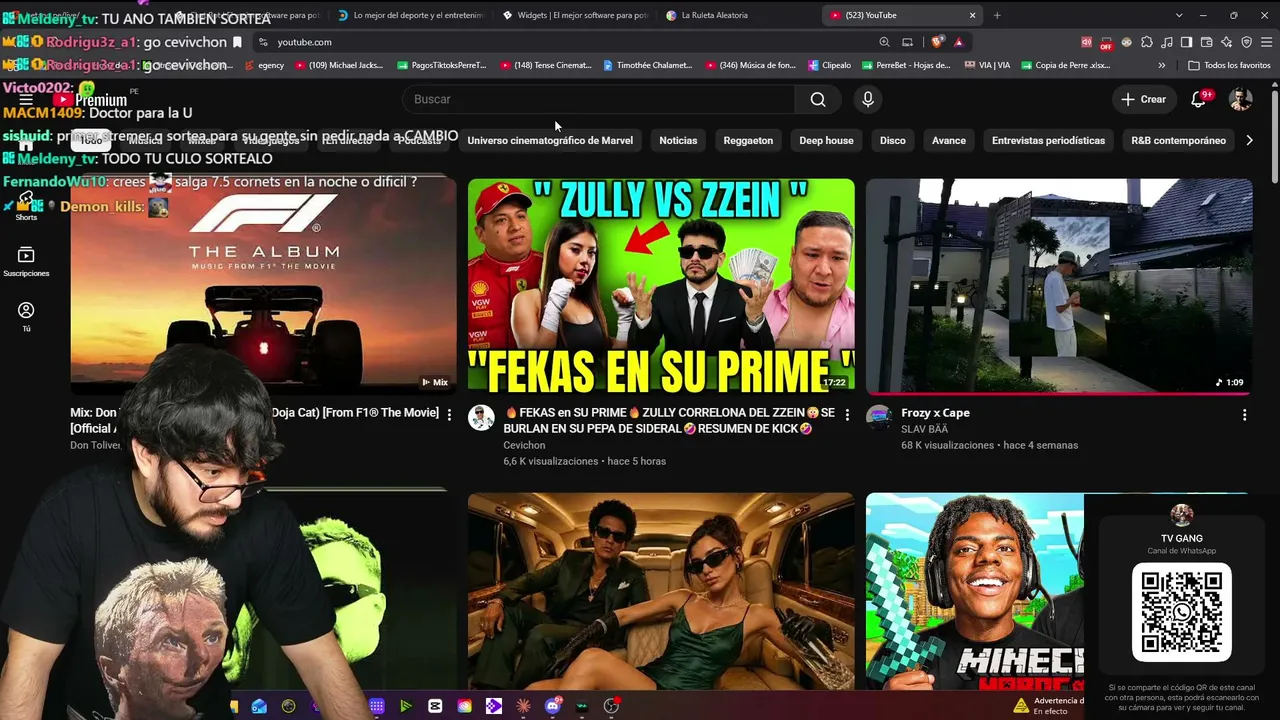Open the PerreBet - Hojas bookmark
This screenshot has width=1280, height=720.
pyautogui.click(x=905, y=65)
